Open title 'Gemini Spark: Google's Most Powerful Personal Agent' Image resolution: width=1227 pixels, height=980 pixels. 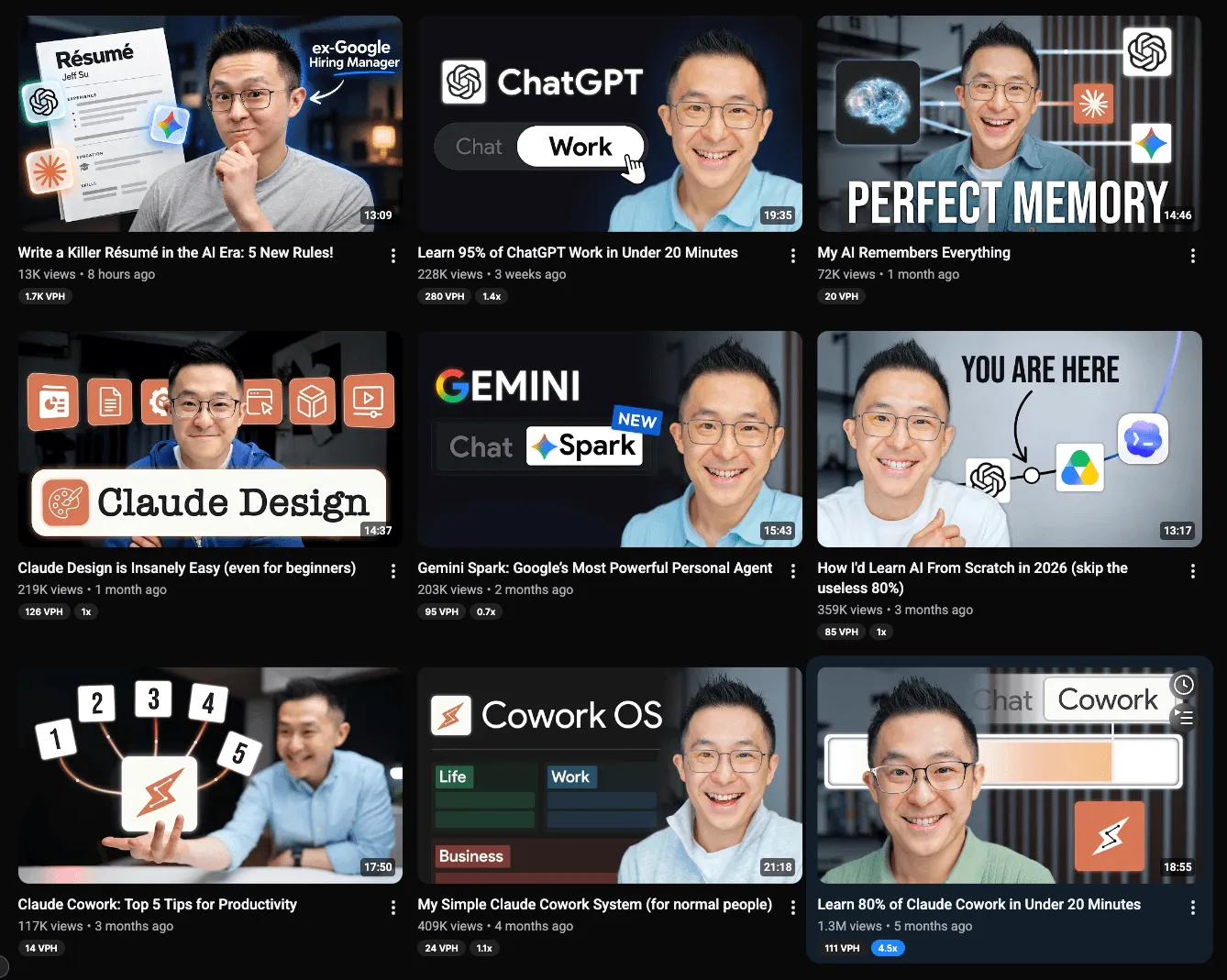[595, 567]
